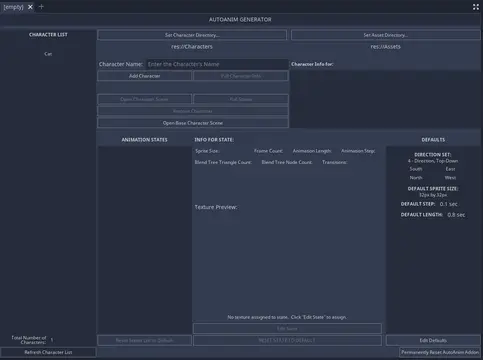
Task: Click the West direction label
Action: click(x=450, y=178)
